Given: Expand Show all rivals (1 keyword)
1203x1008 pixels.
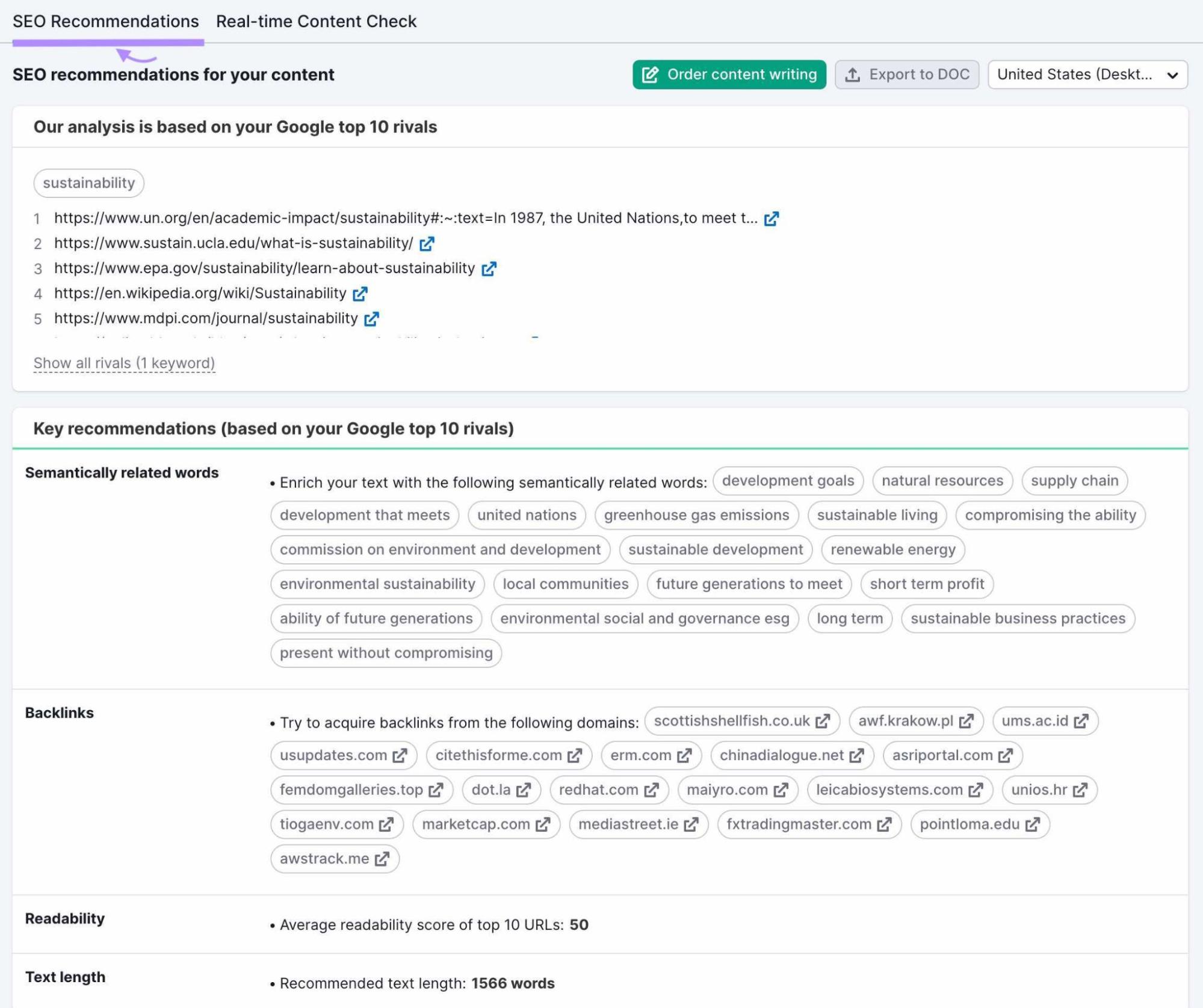Looking at the screenshot, I should click(x=124, y=362).
